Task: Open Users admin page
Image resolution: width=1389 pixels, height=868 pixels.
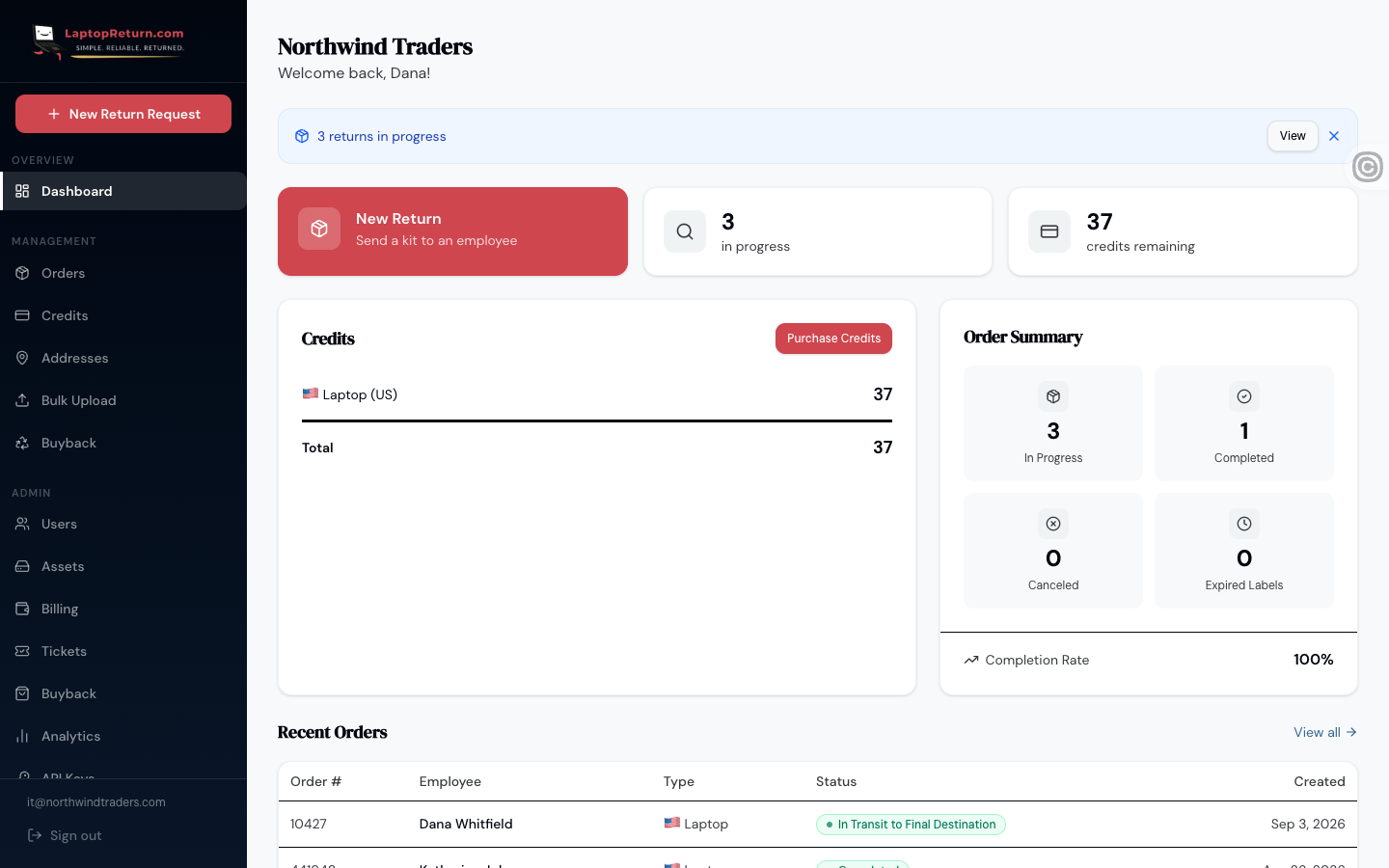Action: pos(123,524)
